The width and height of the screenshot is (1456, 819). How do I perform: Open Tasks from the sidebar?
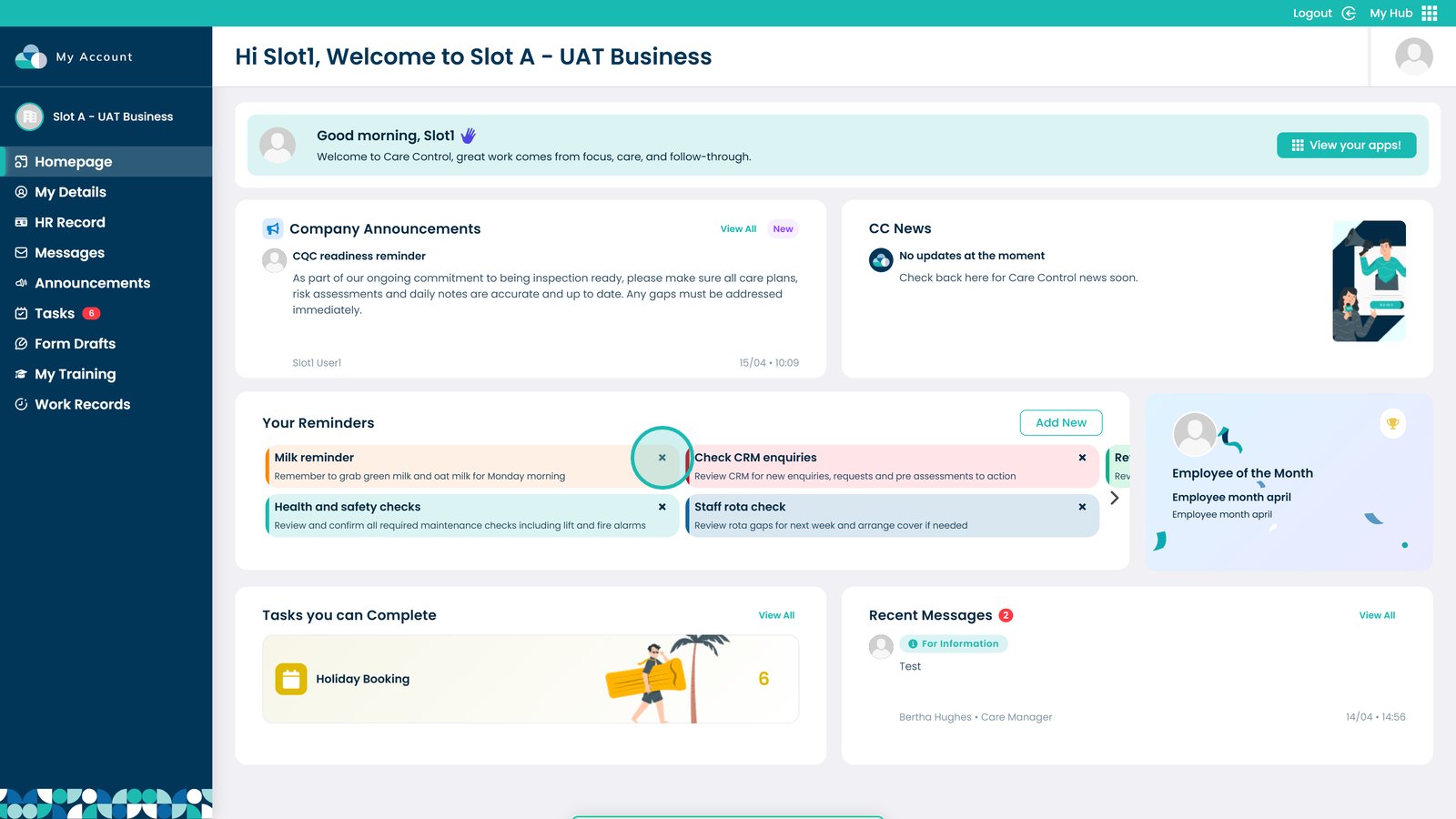(x=55, y=313)
